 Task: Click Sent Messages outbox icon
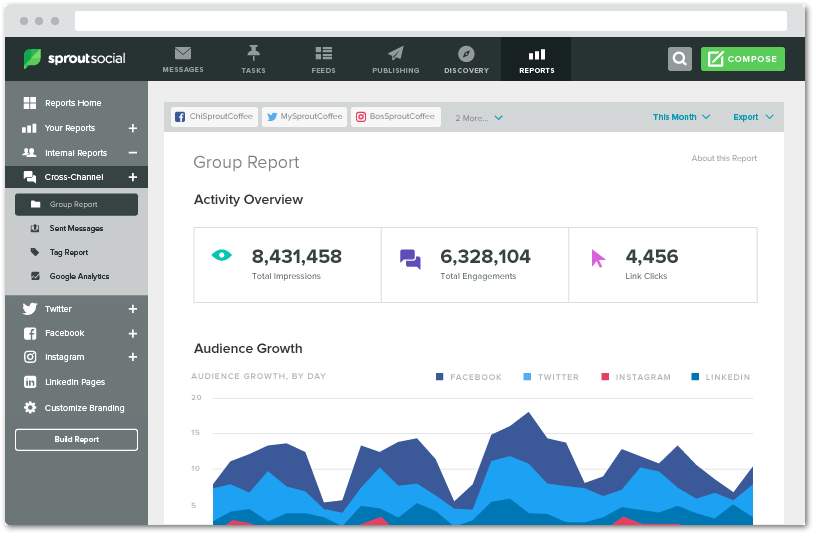[35, 228]
